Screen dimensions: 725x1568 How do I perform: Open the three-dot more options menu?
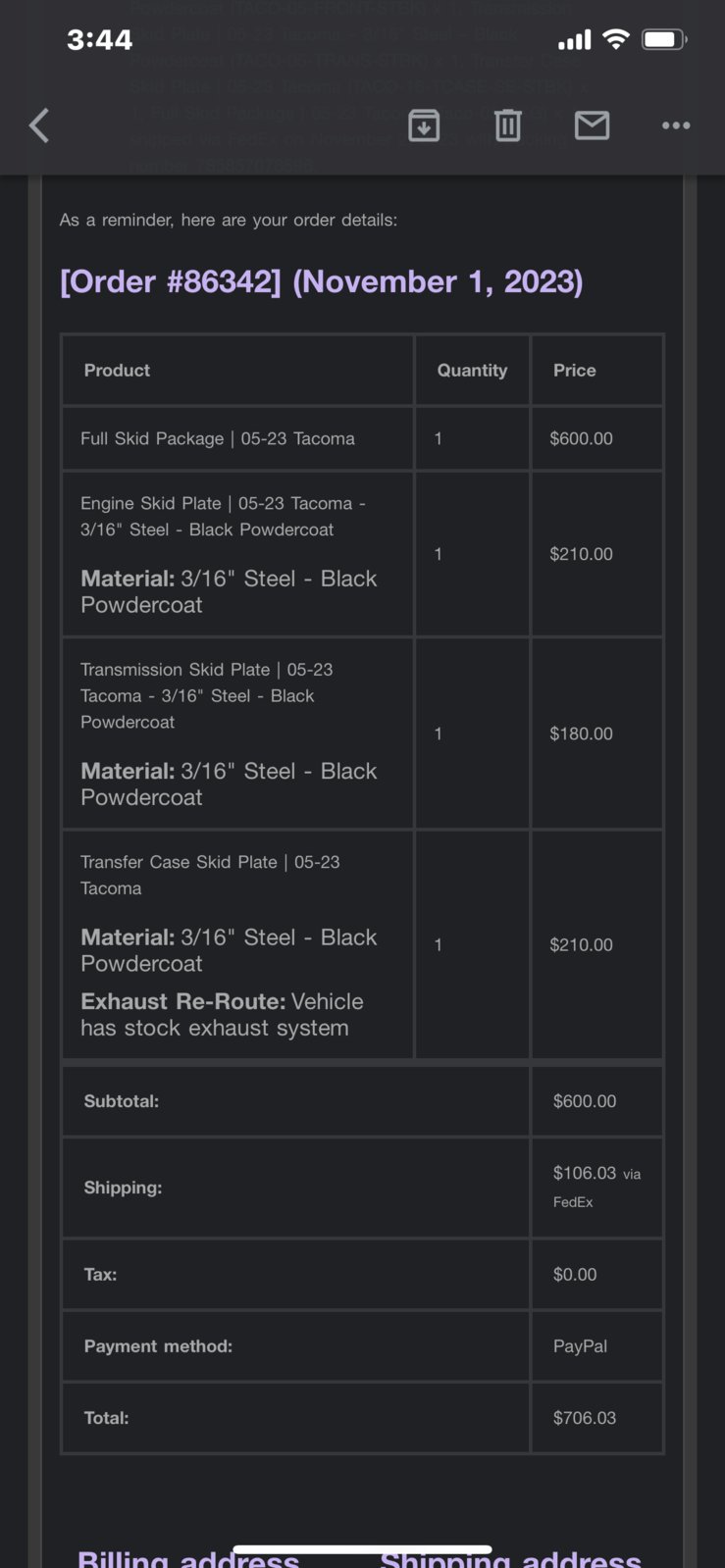pos(676,126)
